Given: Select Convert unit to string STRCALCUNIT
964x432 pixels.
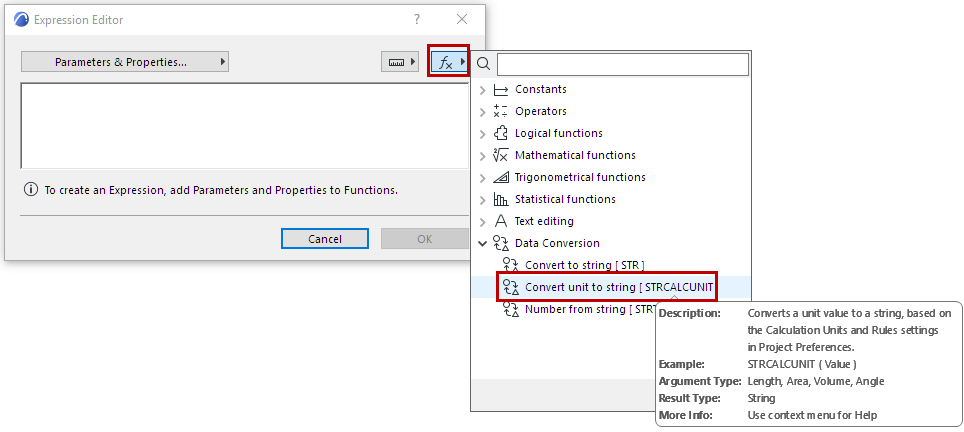Looking at the screenshot, I should [619, 288].
